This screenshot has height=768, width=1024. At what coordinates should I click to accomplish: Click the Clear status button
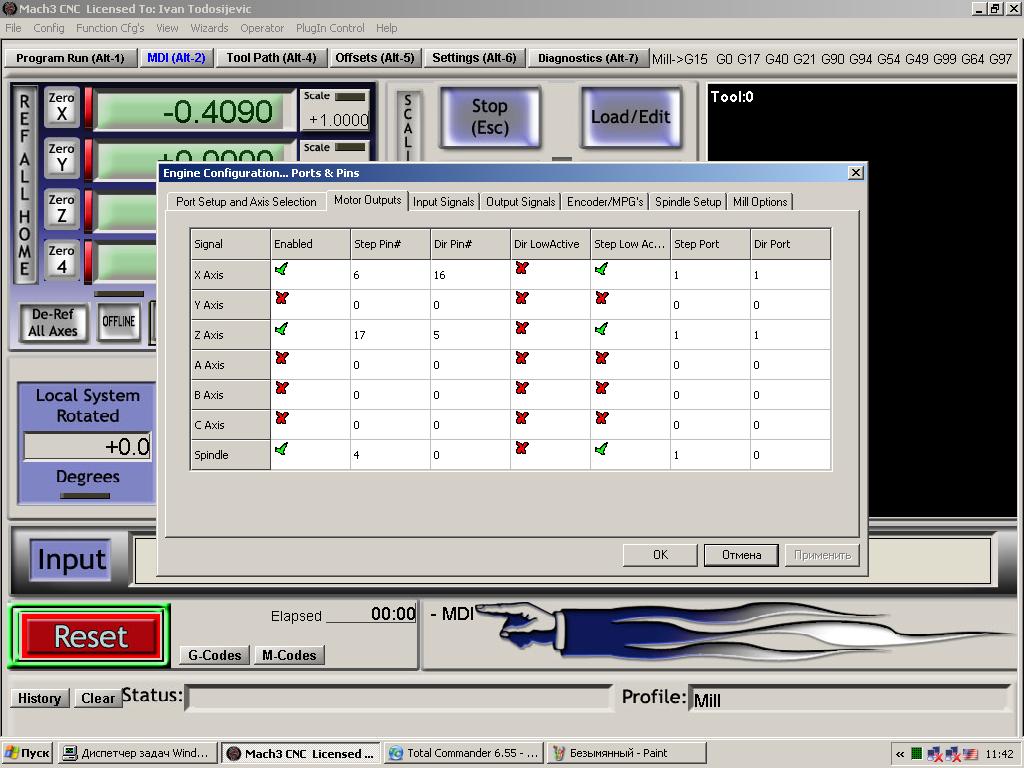coord(97,698)
